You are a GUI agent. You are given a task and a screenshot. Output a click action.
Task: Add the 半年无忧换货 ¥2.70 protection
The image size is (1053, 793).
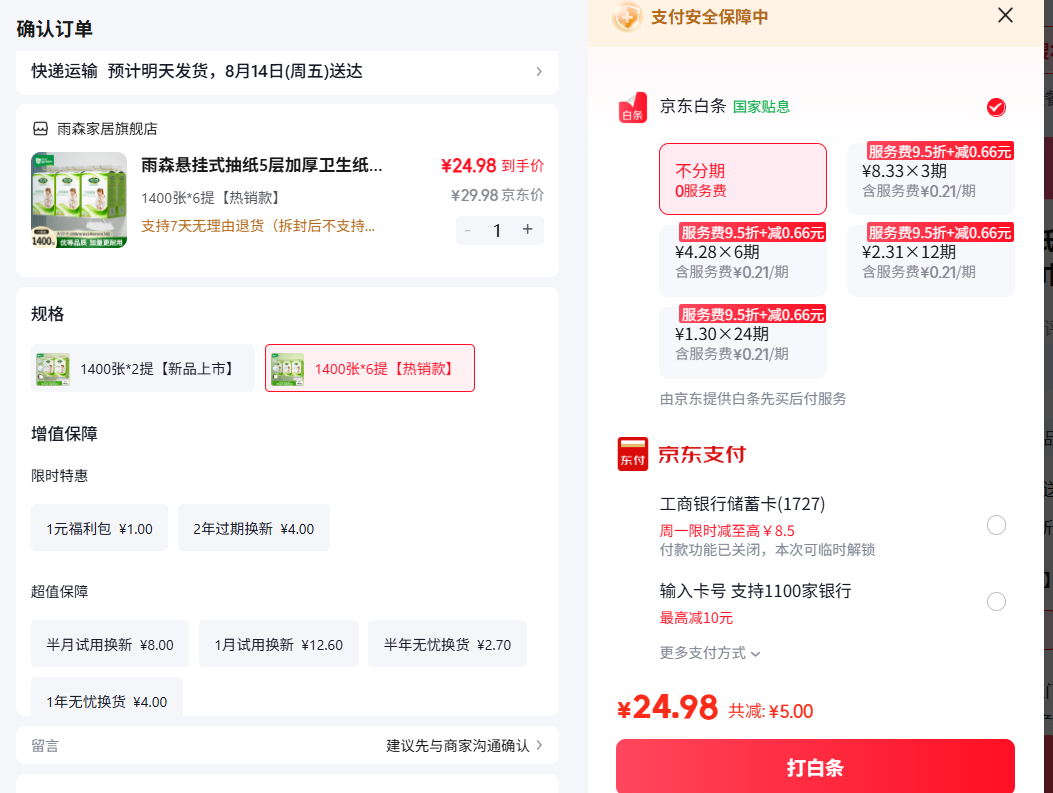coord(447,644)
